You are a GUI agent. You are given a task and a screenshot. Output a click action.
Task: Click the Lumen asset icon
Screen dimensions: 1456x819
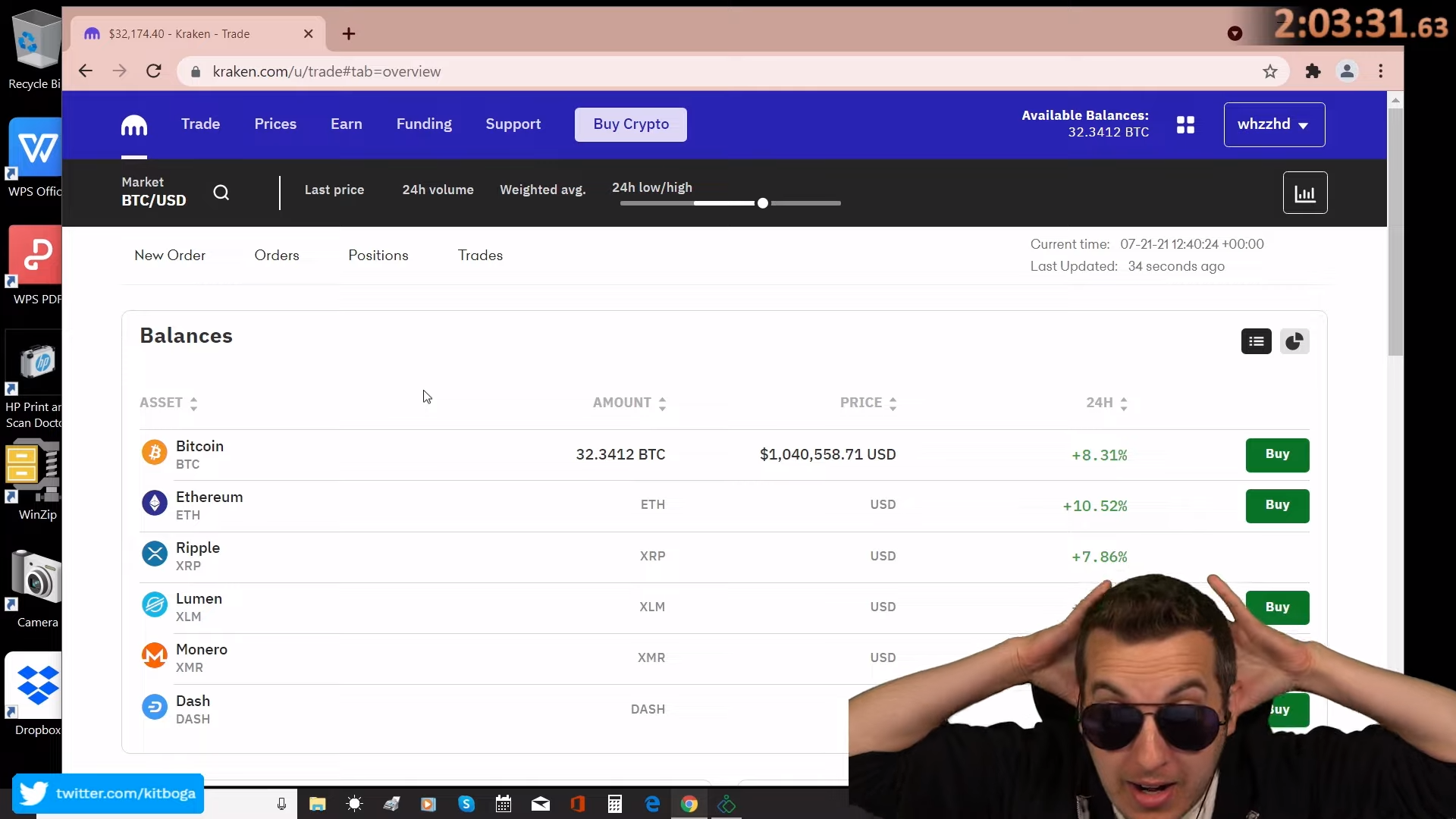coord(155,604)
